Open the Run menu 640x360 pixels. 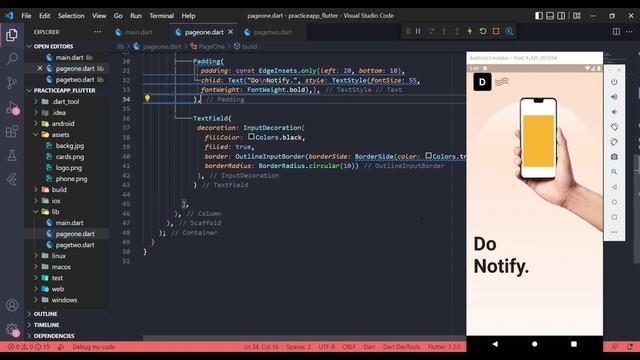pos(136,16)
